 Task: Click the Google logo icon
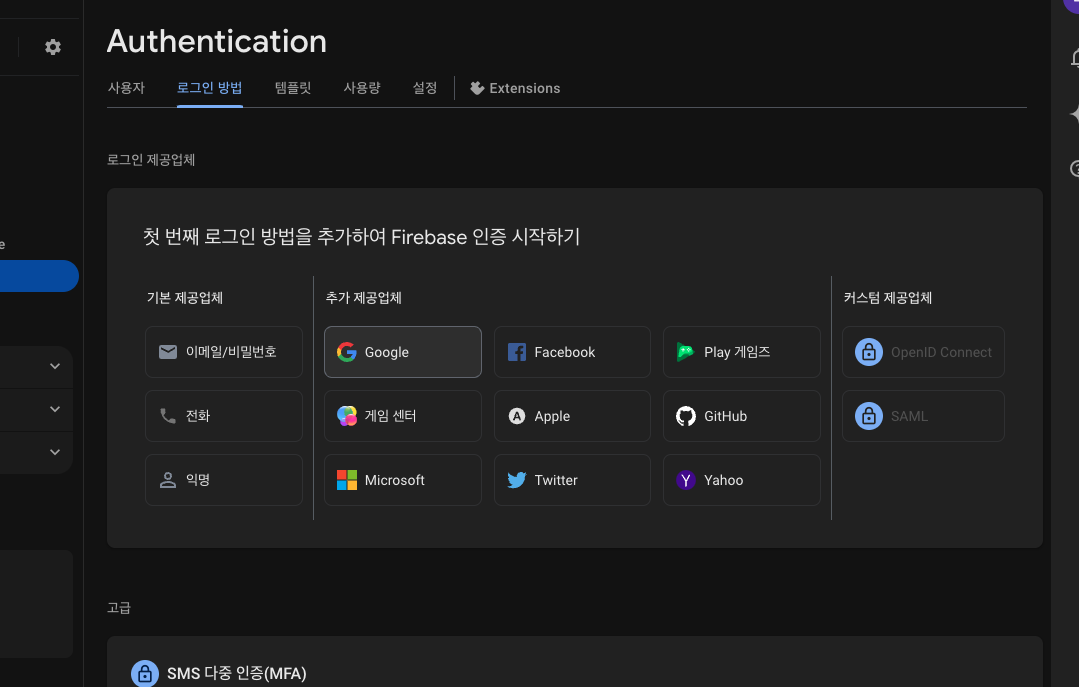347,352
